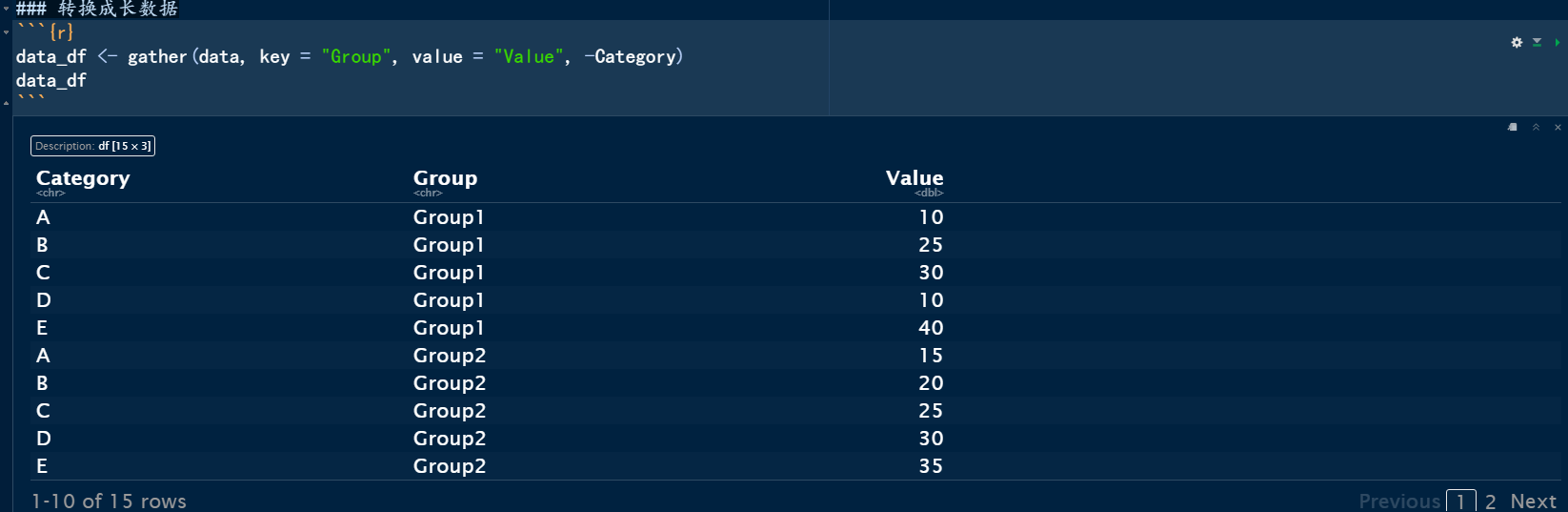Click the Value column header
The height and width of the screenshot is (512, 1568).
915,178
